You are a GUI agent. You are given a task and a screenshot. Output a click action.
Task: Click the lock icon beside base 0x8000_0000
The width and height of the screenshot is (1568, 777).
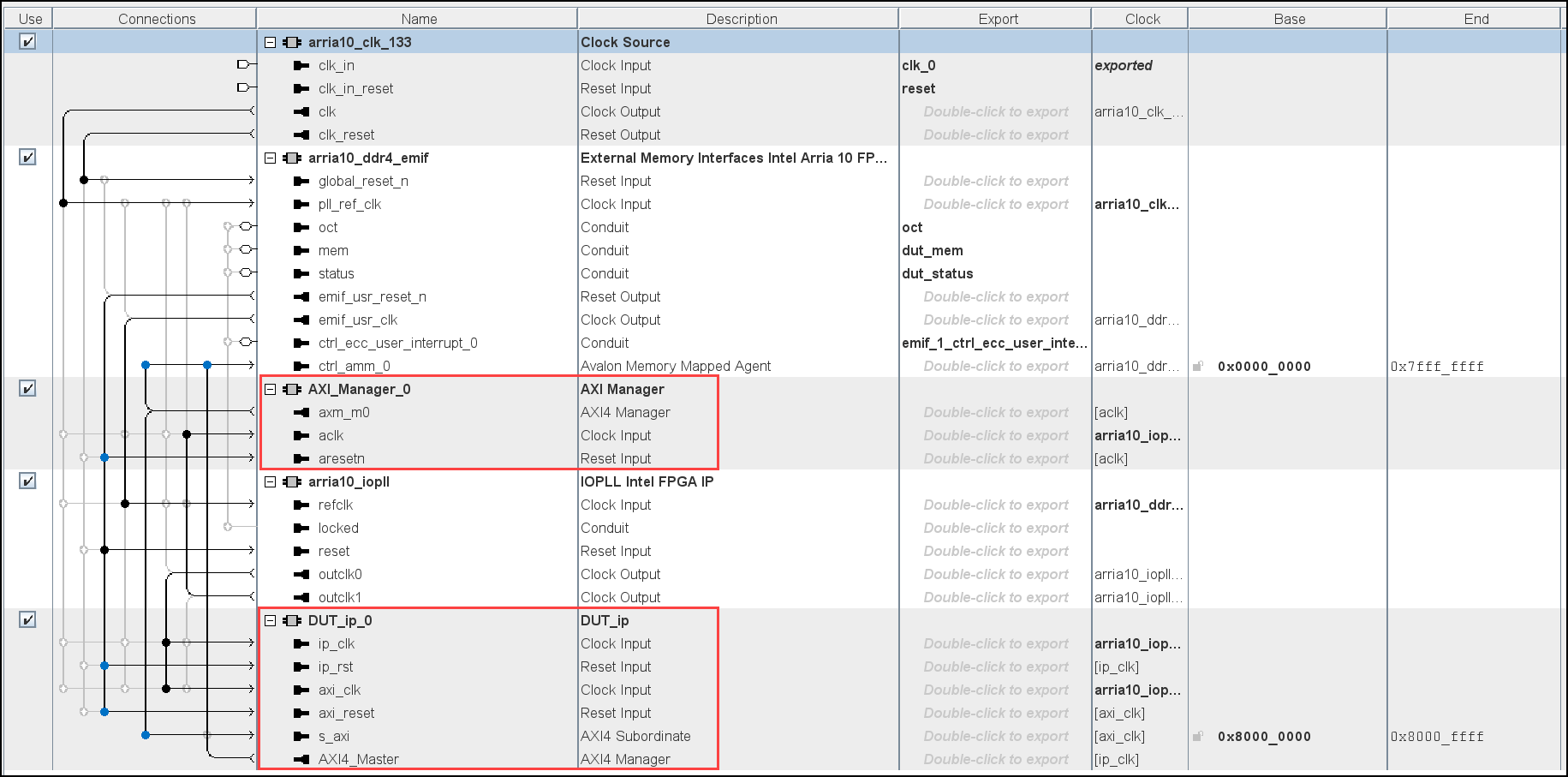[1198, 737]
